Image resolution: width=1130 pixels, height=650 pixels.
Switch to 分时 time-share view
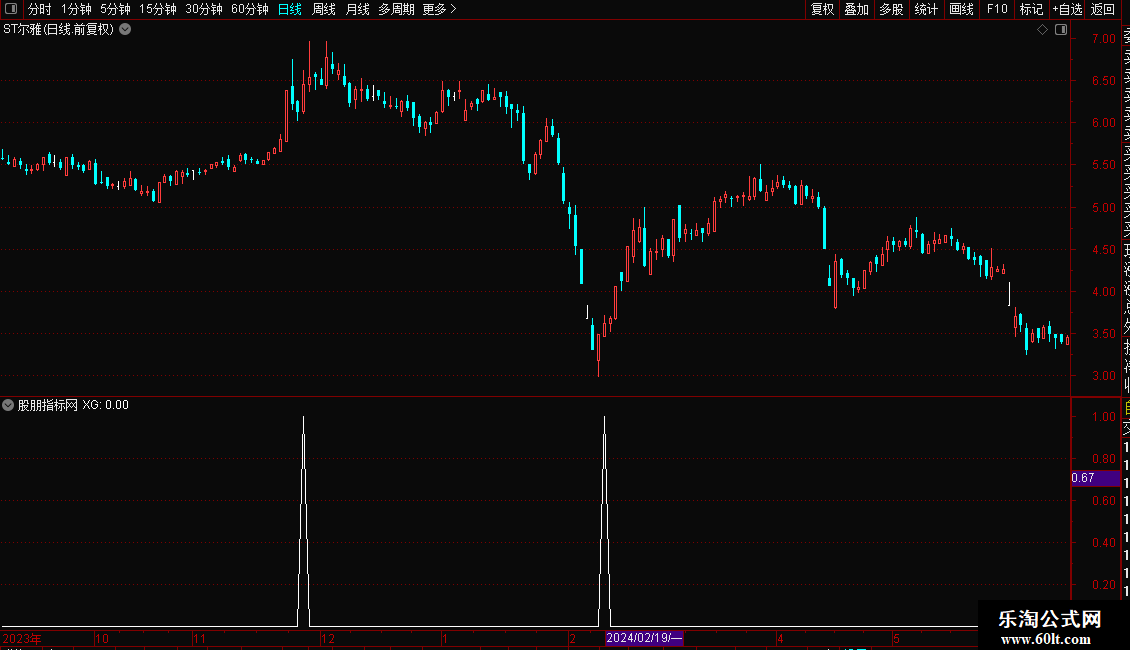(40, 9)
